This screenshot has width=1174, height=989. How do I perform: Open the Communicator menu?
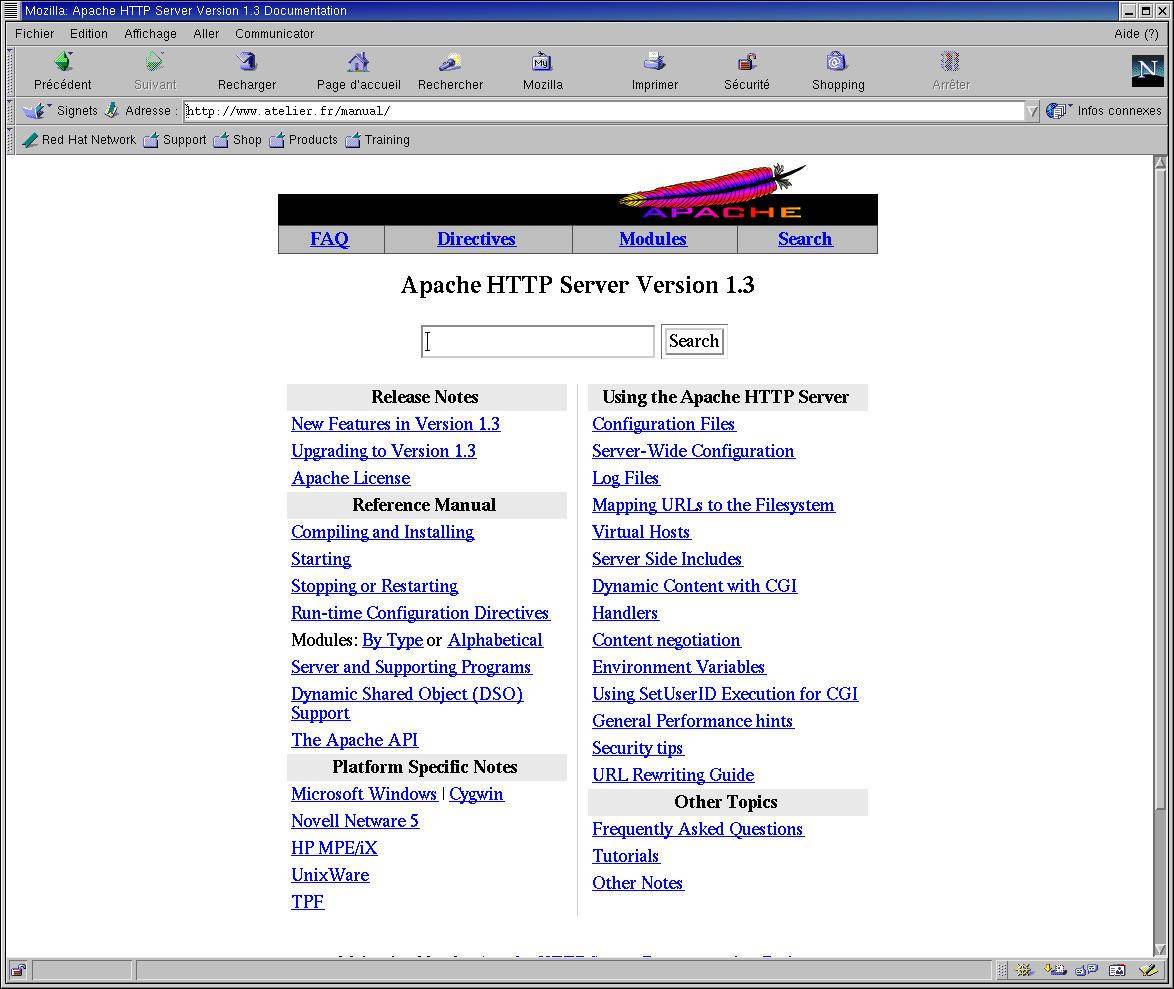click(275, 34)
